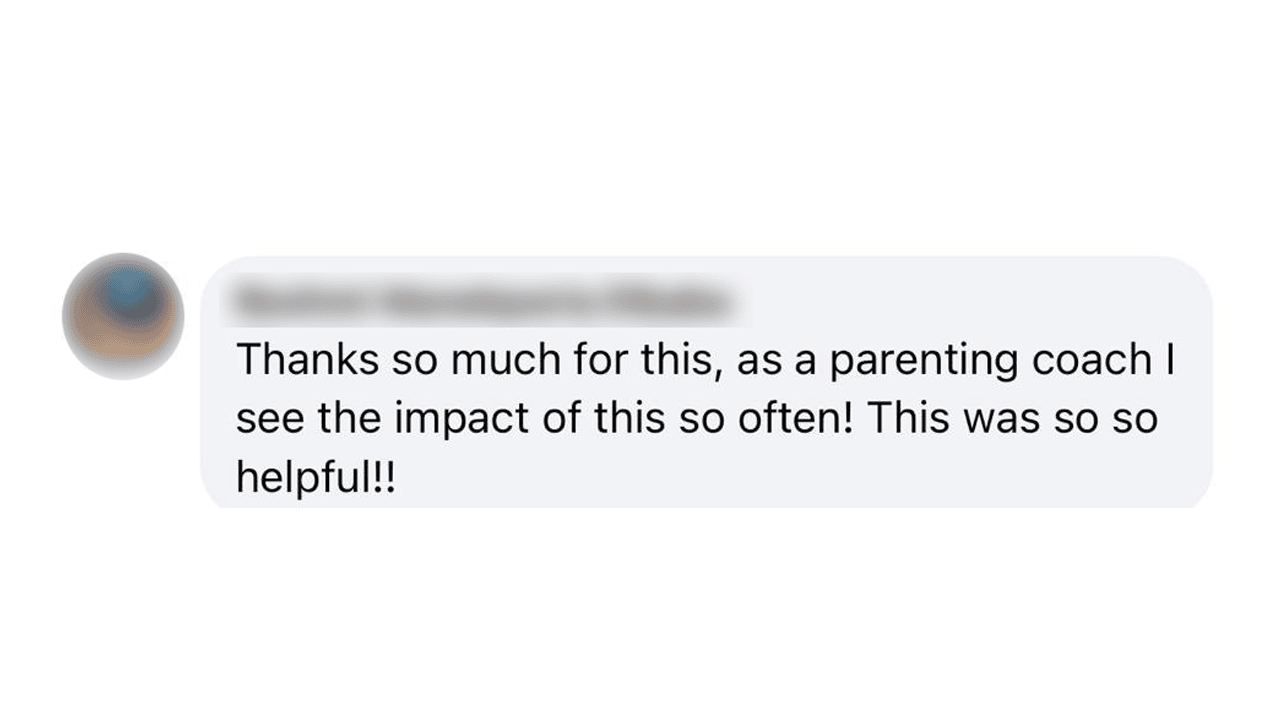
Task: Select the comment bubble background
Action: point(706,382)
